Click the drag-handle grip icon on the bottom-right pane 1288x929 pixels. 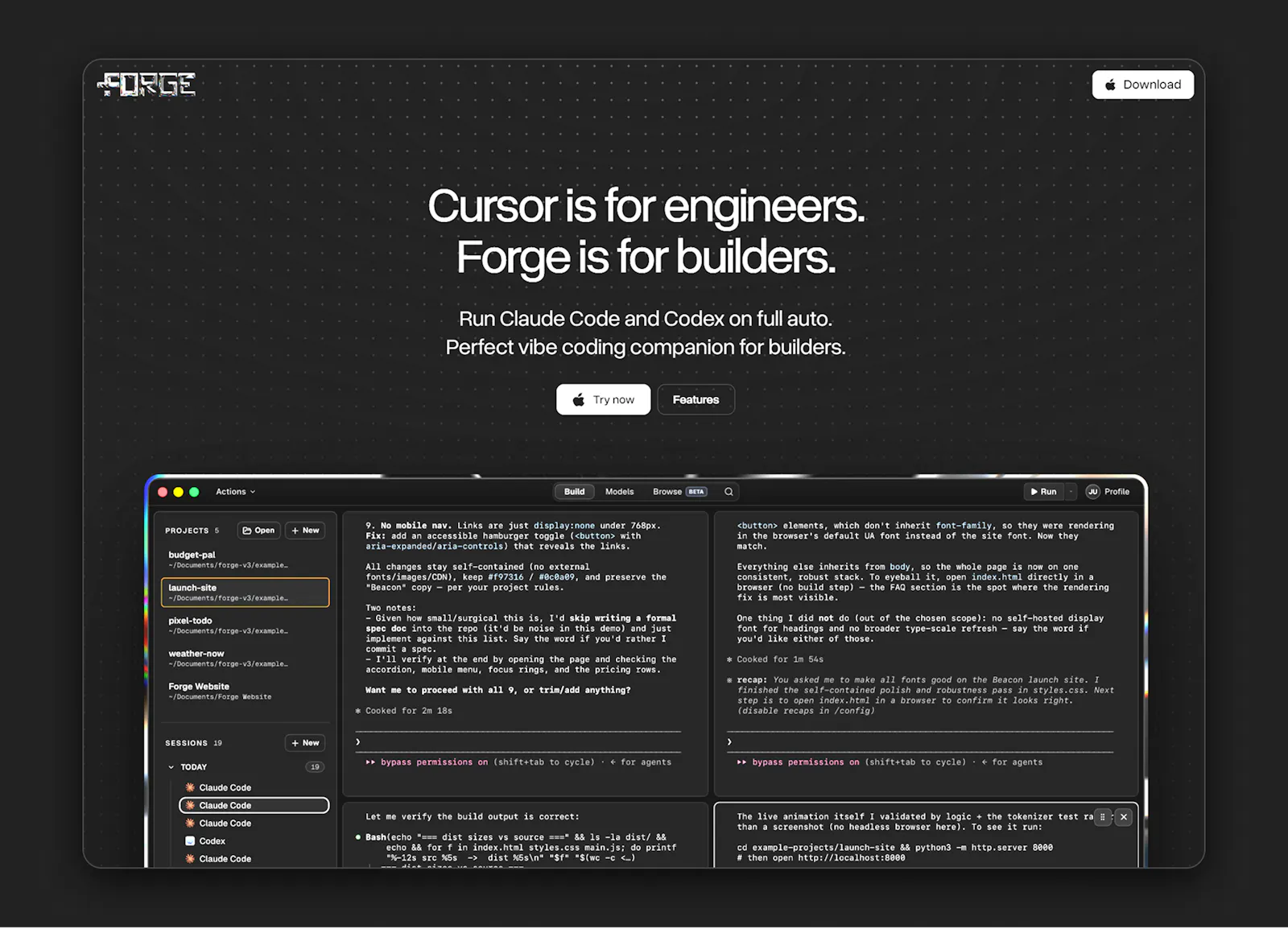[1103, 817]
